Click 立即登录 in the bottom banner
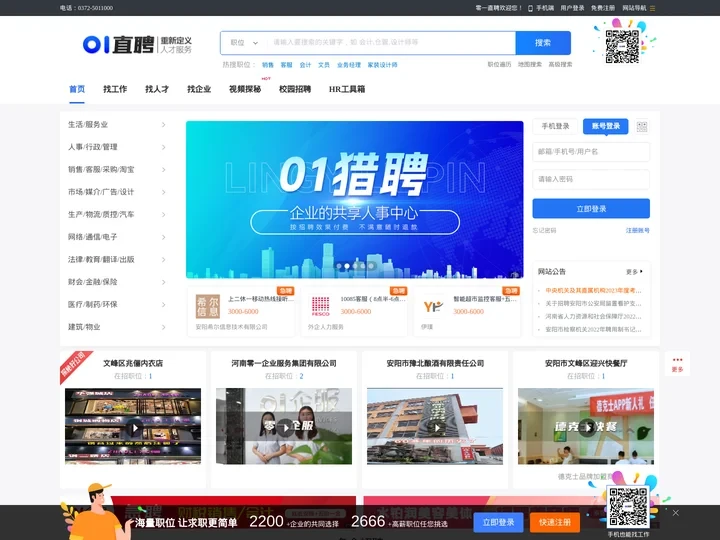 pyautogui.click(x=499, y=523)
